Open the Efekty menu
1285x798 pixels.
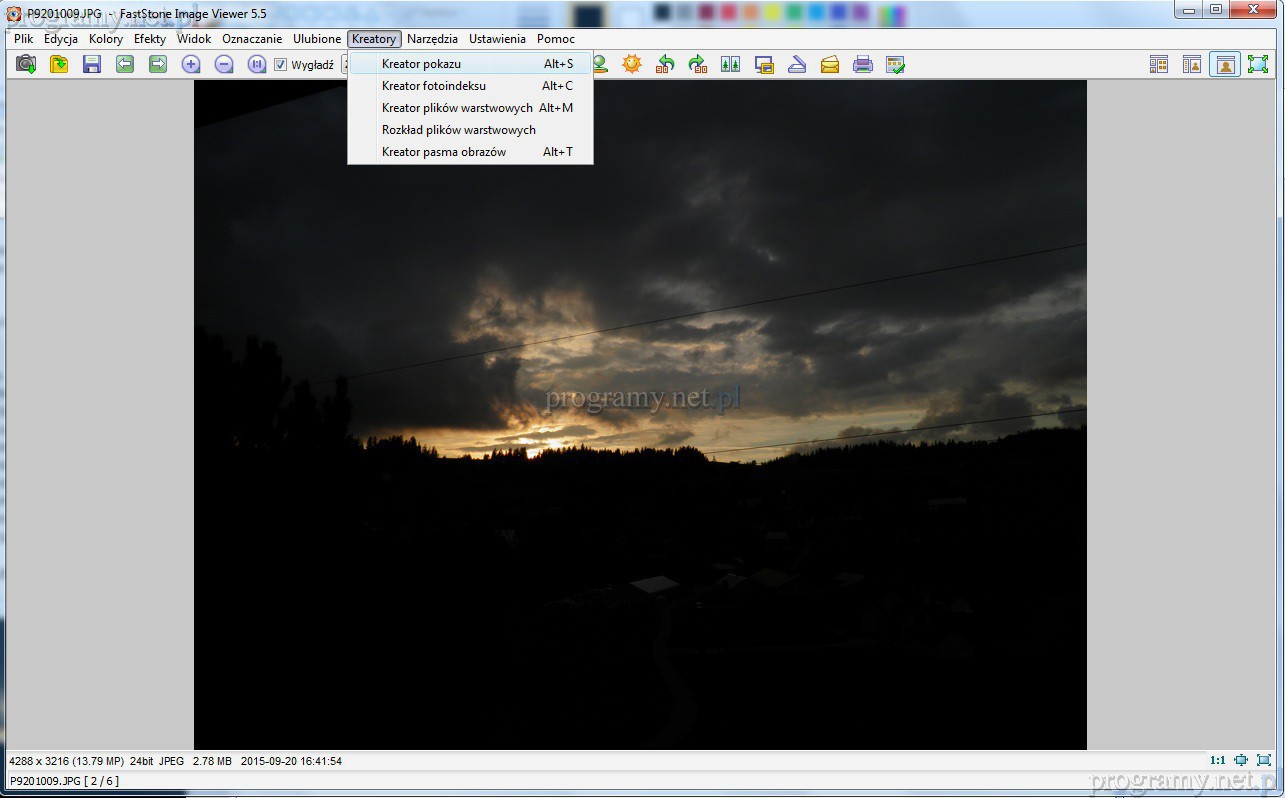click(150, 39)
